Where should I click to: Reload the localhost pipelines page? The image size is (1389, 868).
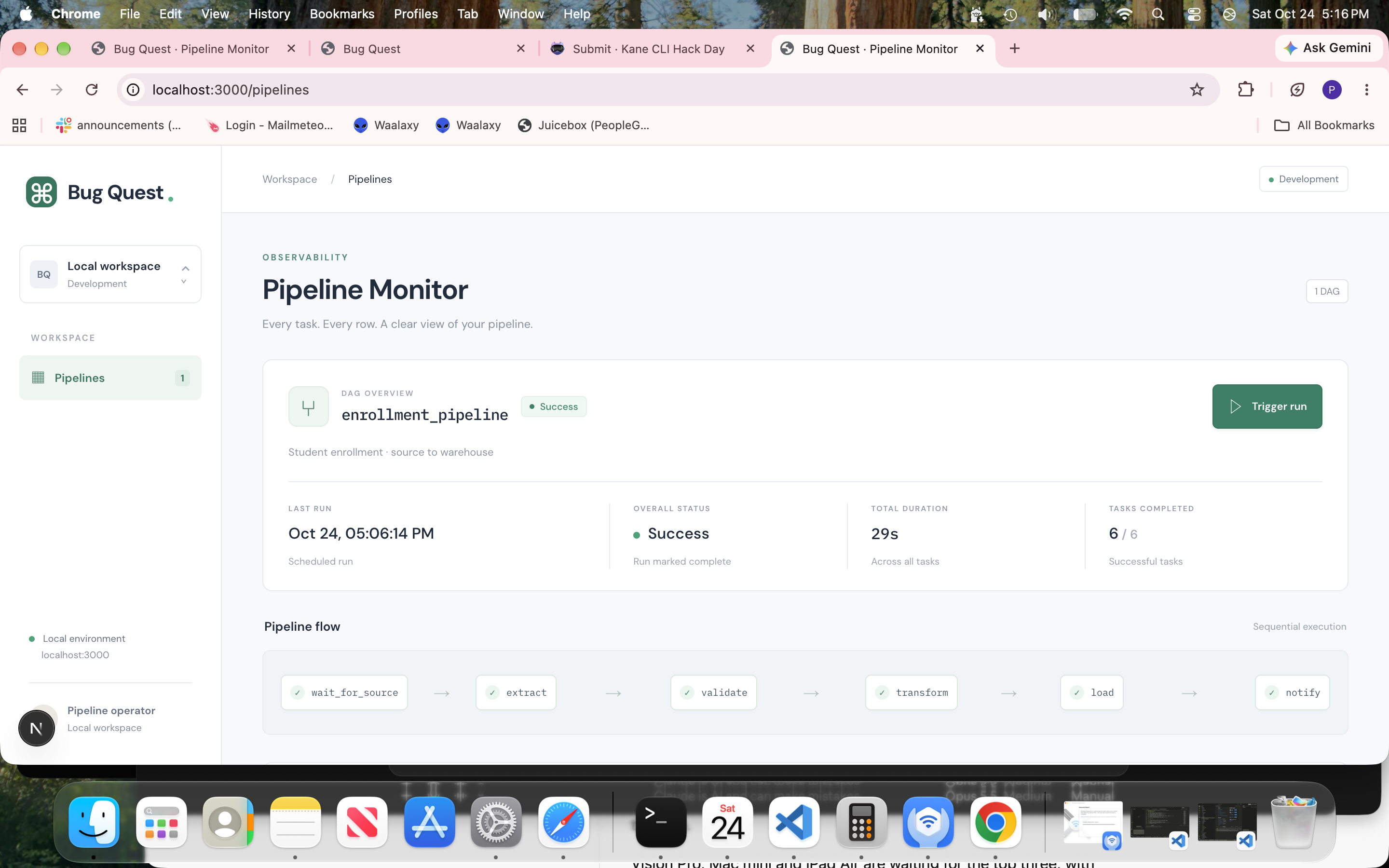pos(92,90)
